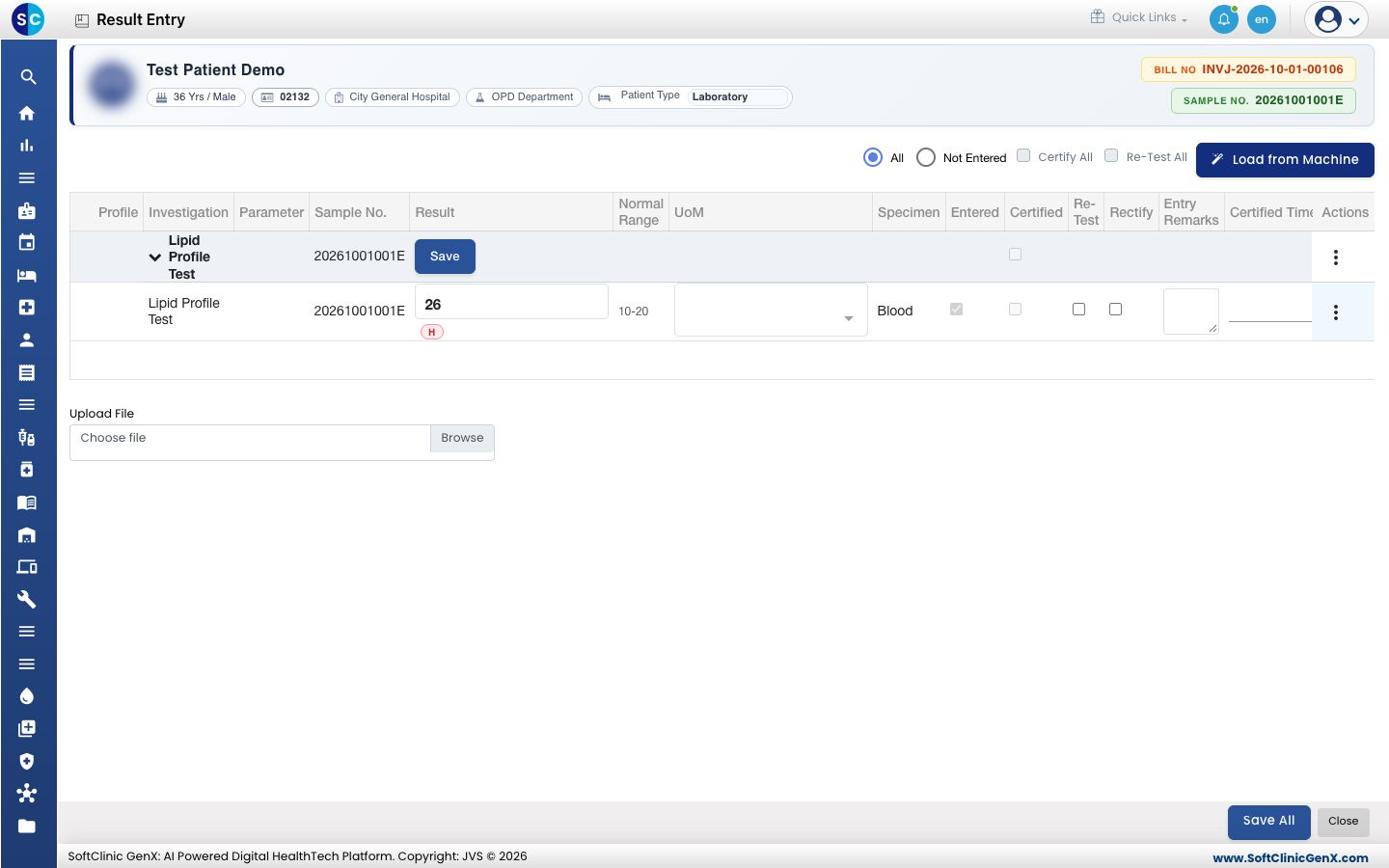This screenshot has height=868, width=1389.
Task: Click the result input field showing 26
Action: pos(511,302)
